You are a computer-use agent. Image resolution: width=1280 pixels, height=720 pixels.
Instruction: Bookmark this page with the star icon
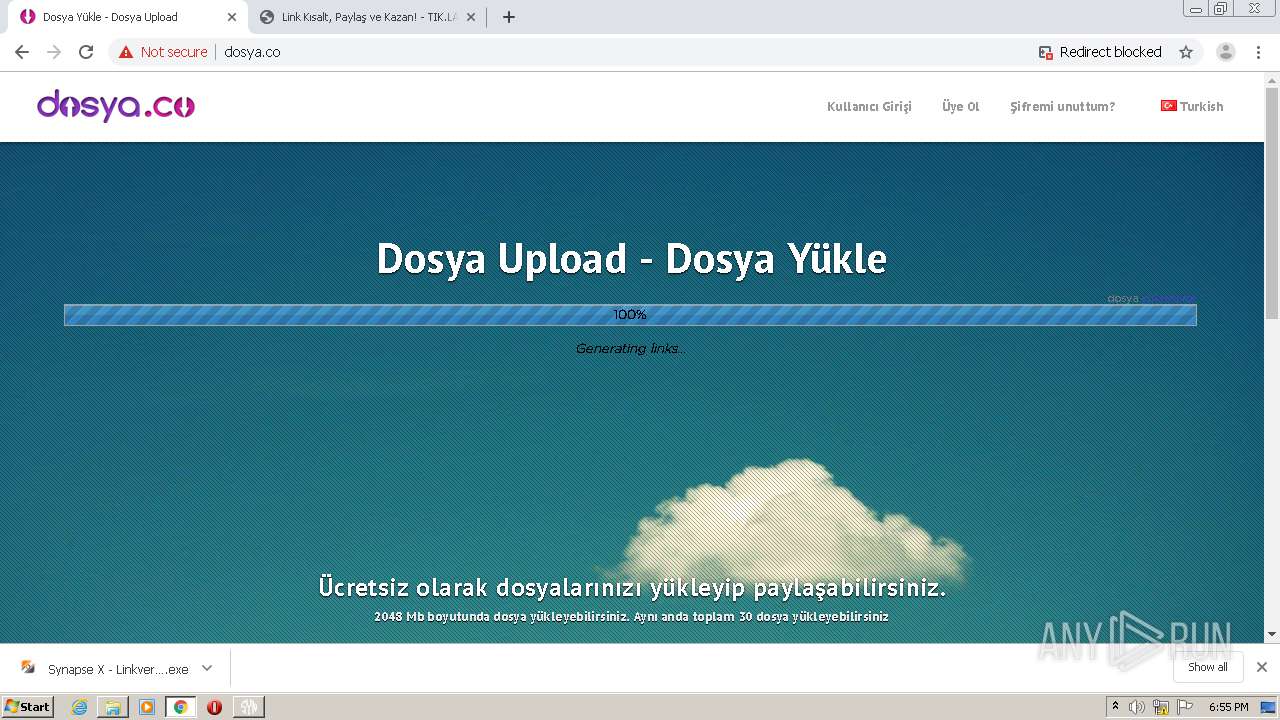(x=1186, y=52)
